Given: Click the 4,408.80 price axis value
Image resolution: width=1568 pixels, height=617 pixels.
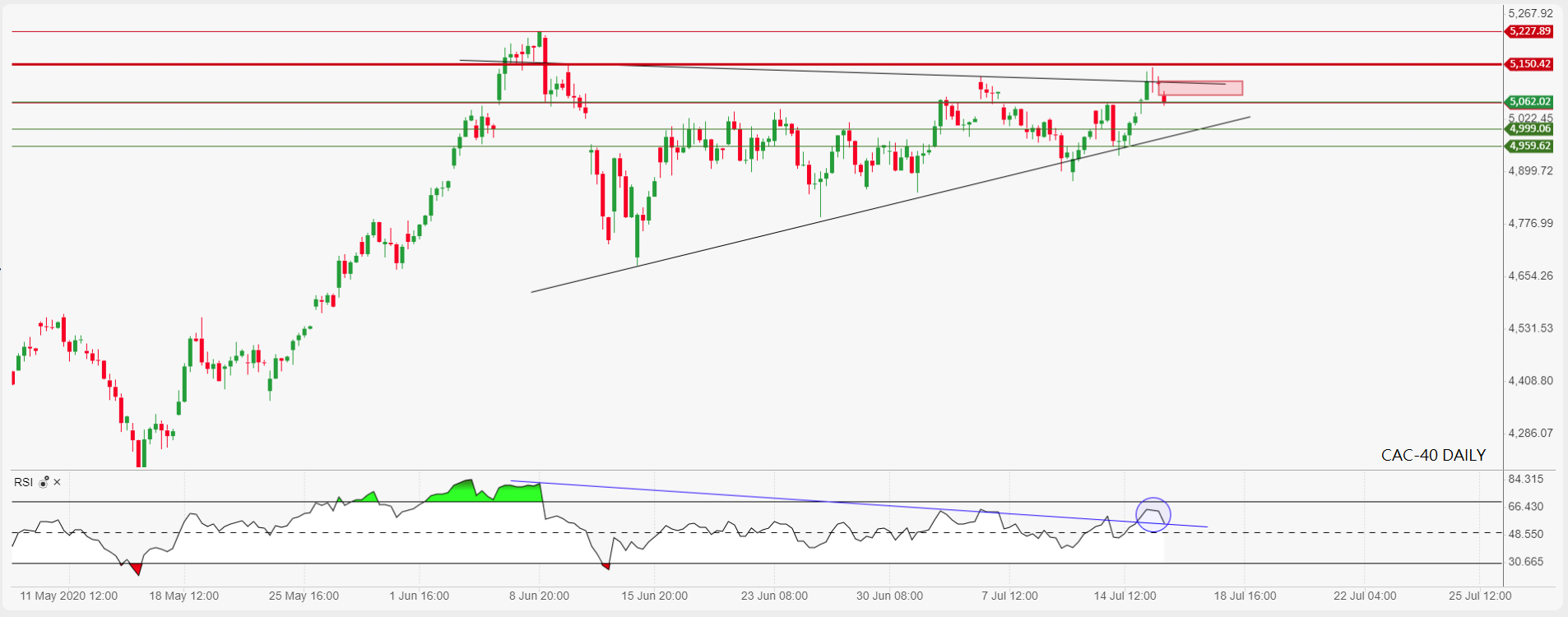Looking at the screenshot, I should pos(1530,381).
